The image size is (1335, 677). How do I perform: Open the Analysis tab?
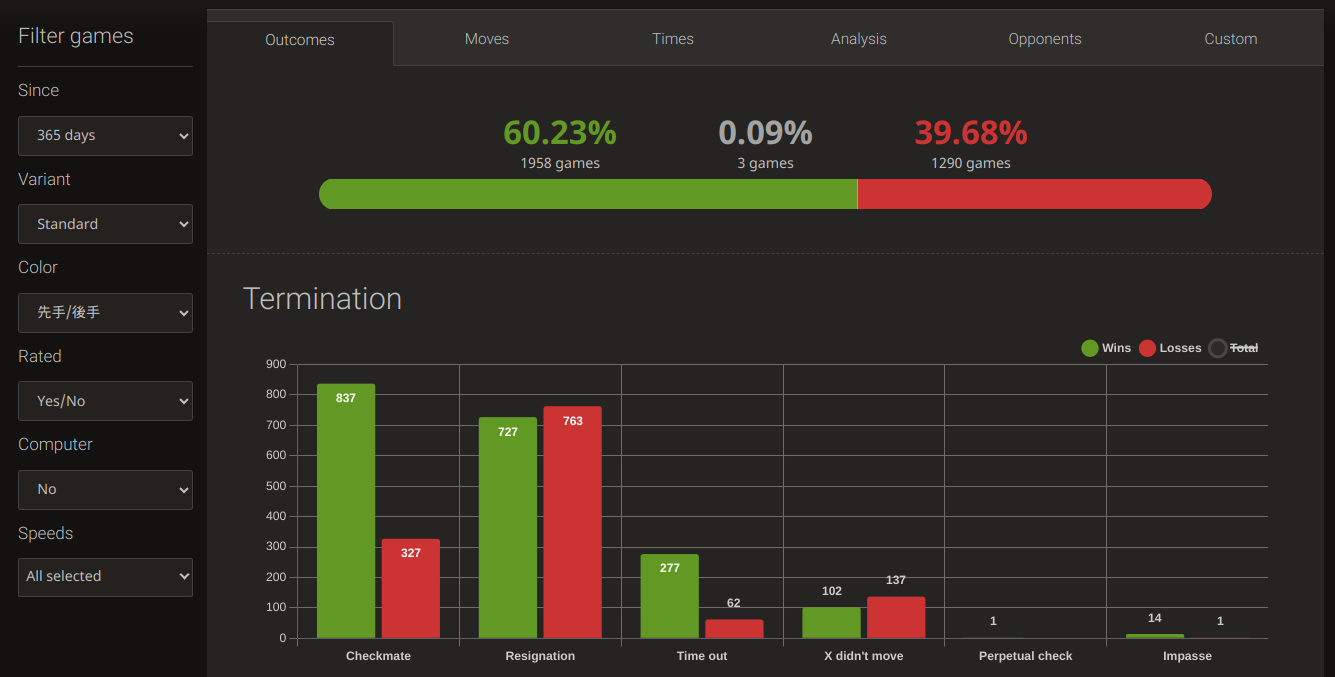pos(859,39)
